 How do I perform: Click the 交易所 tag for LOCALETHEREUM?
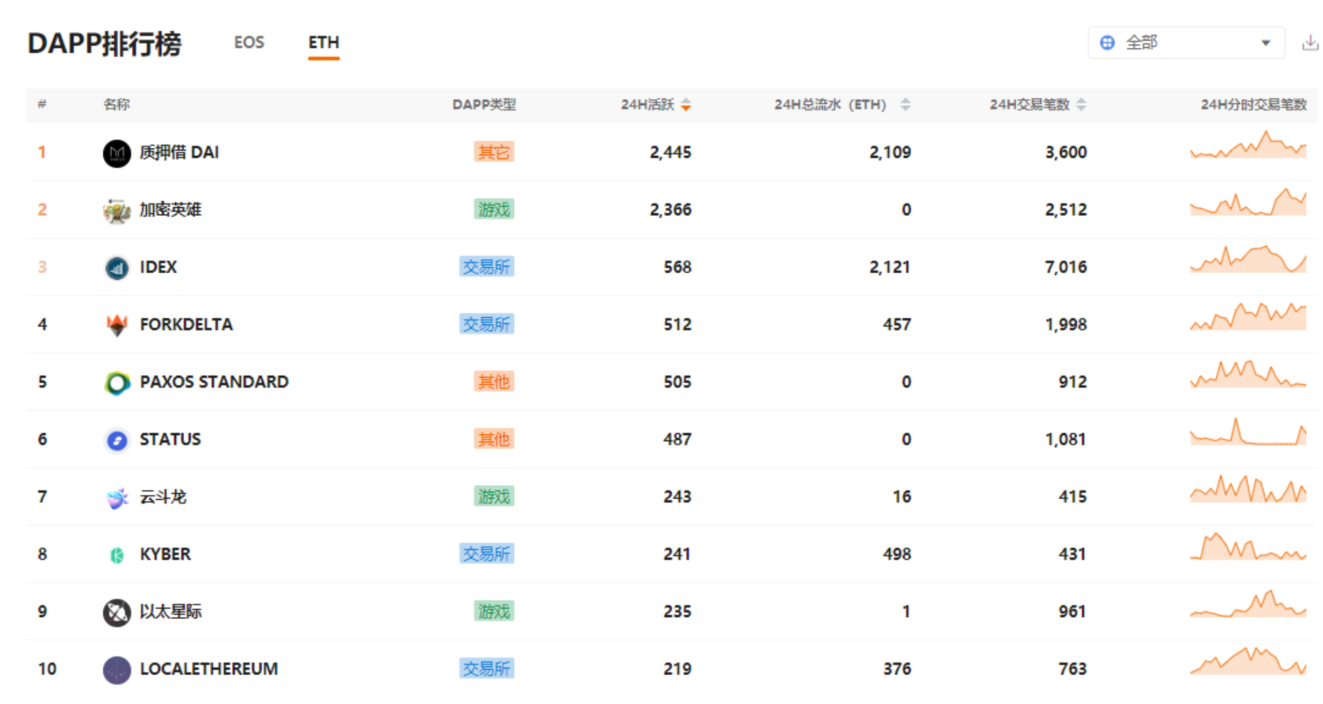(x=487, y=668)
